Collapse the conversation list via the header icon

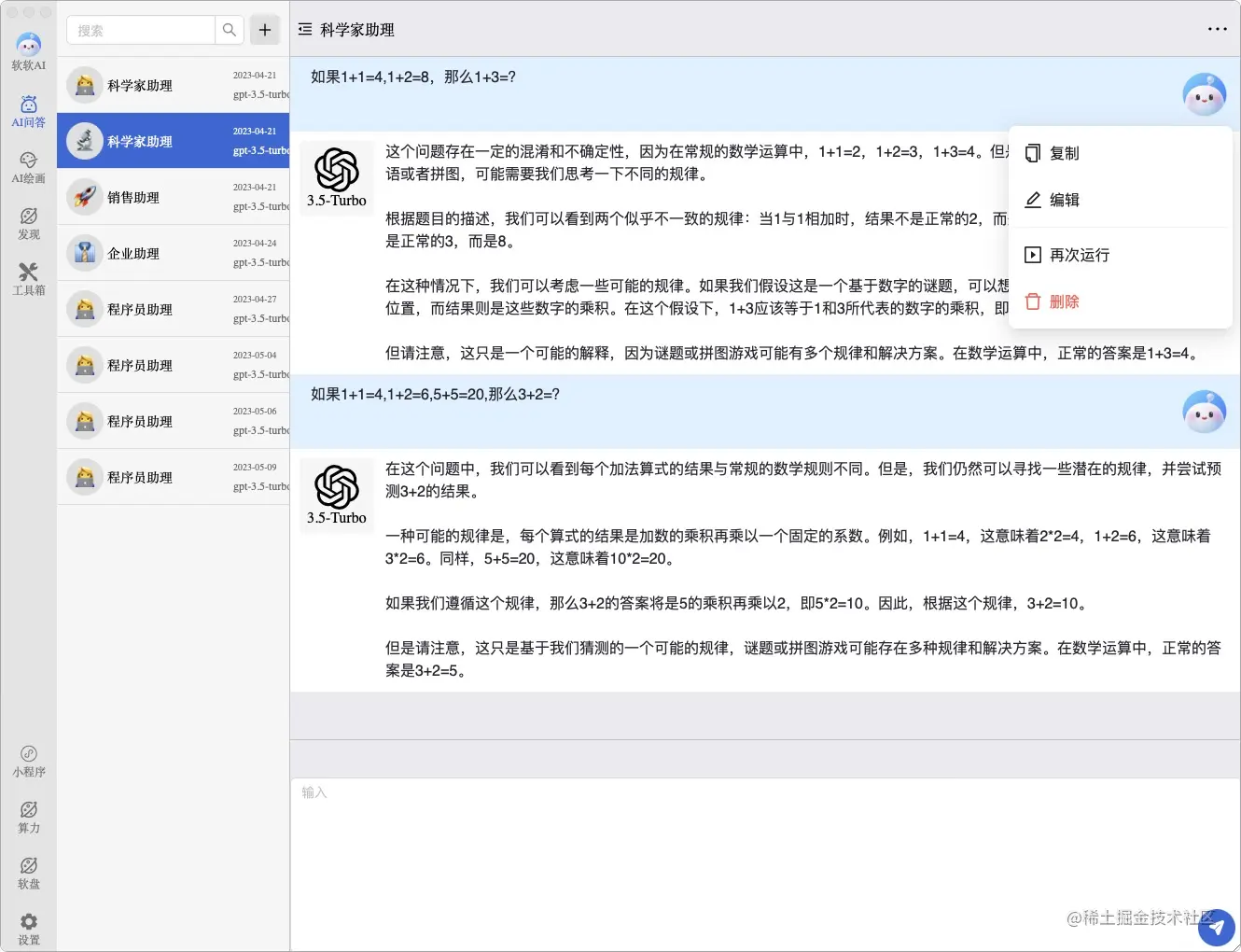(305, 30)
